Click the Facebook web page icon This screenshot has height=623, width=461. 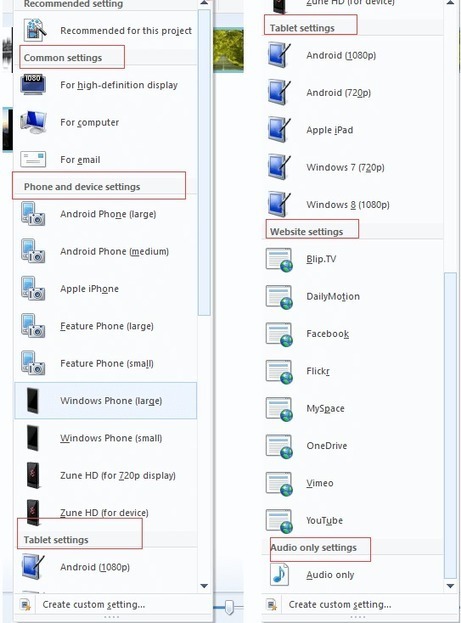pyautogui.click(x=279, y=334)
